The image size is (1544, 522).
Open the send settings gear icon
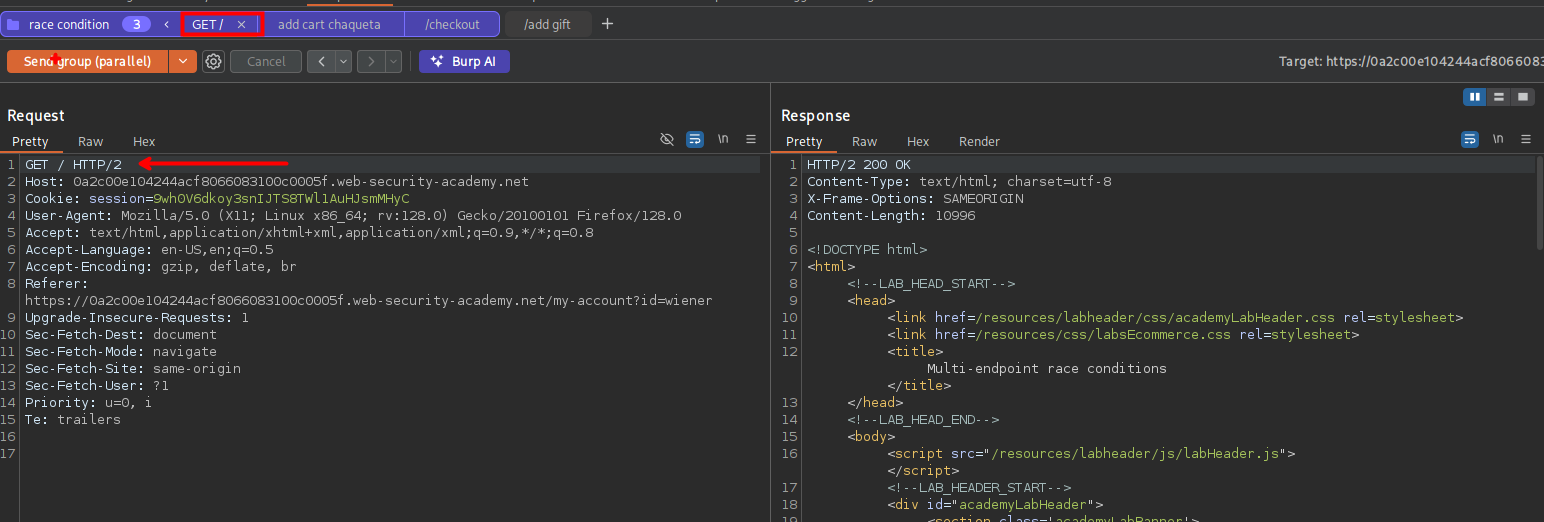pos(213,62)
